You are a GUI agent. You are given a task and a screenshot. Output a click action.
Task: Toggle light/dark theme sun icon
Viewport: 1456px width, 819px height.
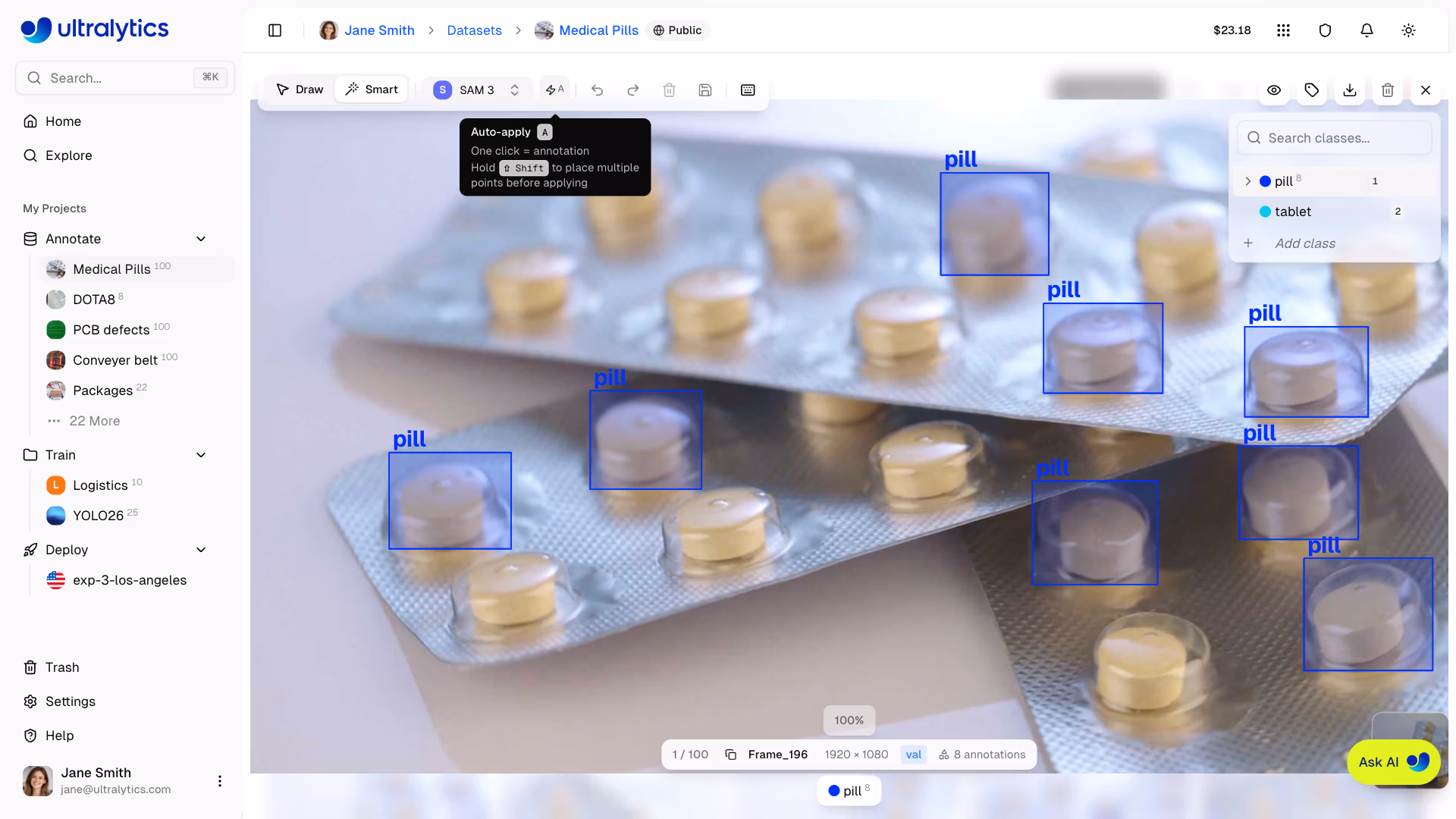1408,30
